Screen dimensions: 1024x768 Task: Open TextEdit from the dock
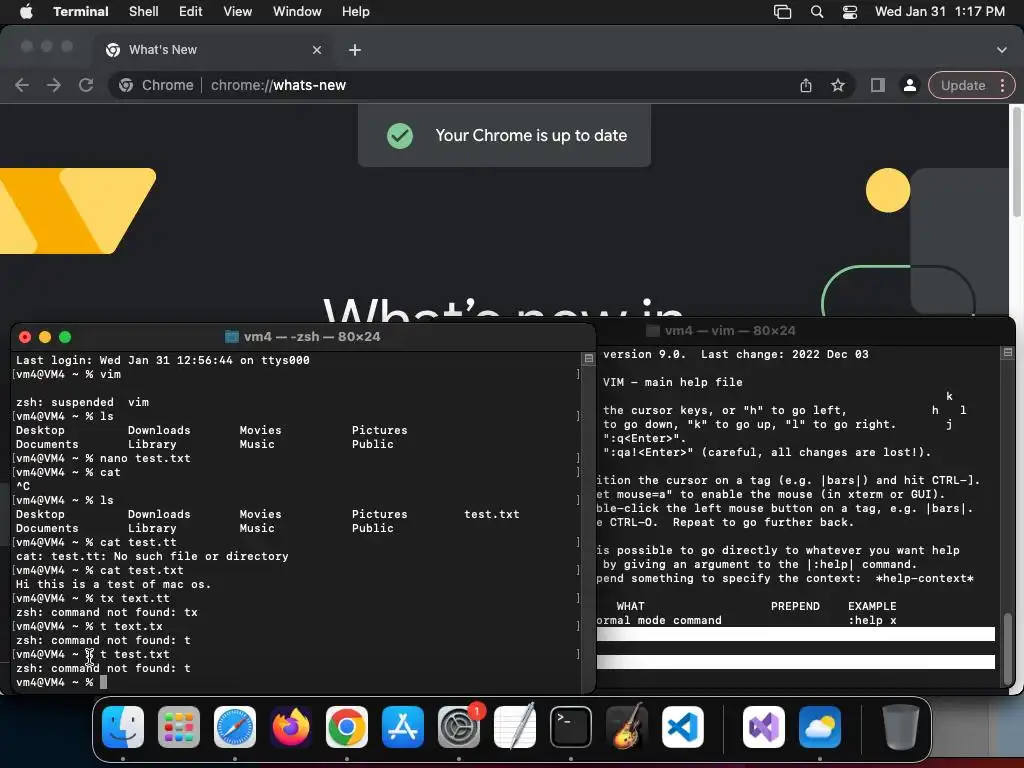tap(515, 727)
